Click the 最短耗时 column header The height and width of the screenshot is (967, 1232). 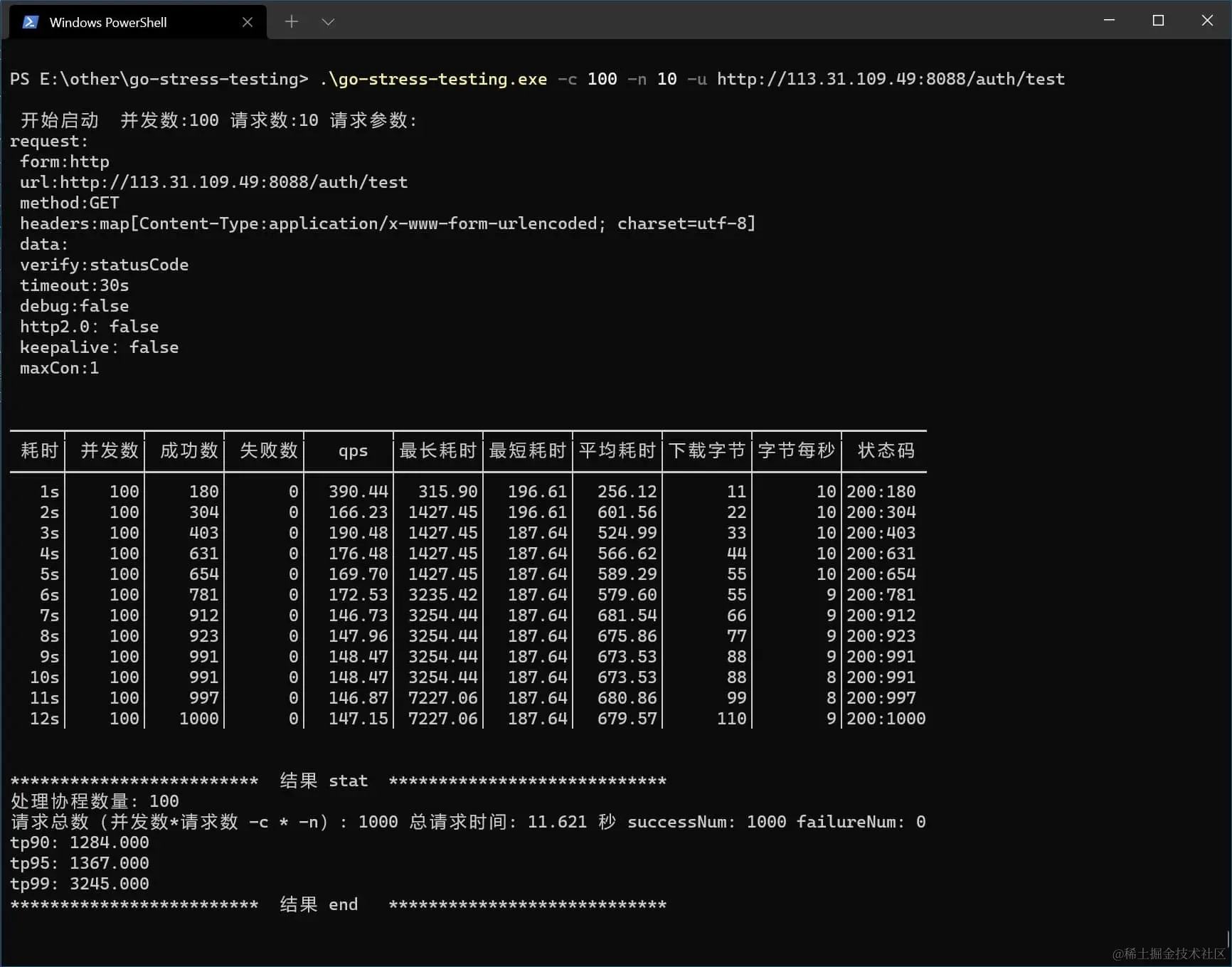point(527,450)
